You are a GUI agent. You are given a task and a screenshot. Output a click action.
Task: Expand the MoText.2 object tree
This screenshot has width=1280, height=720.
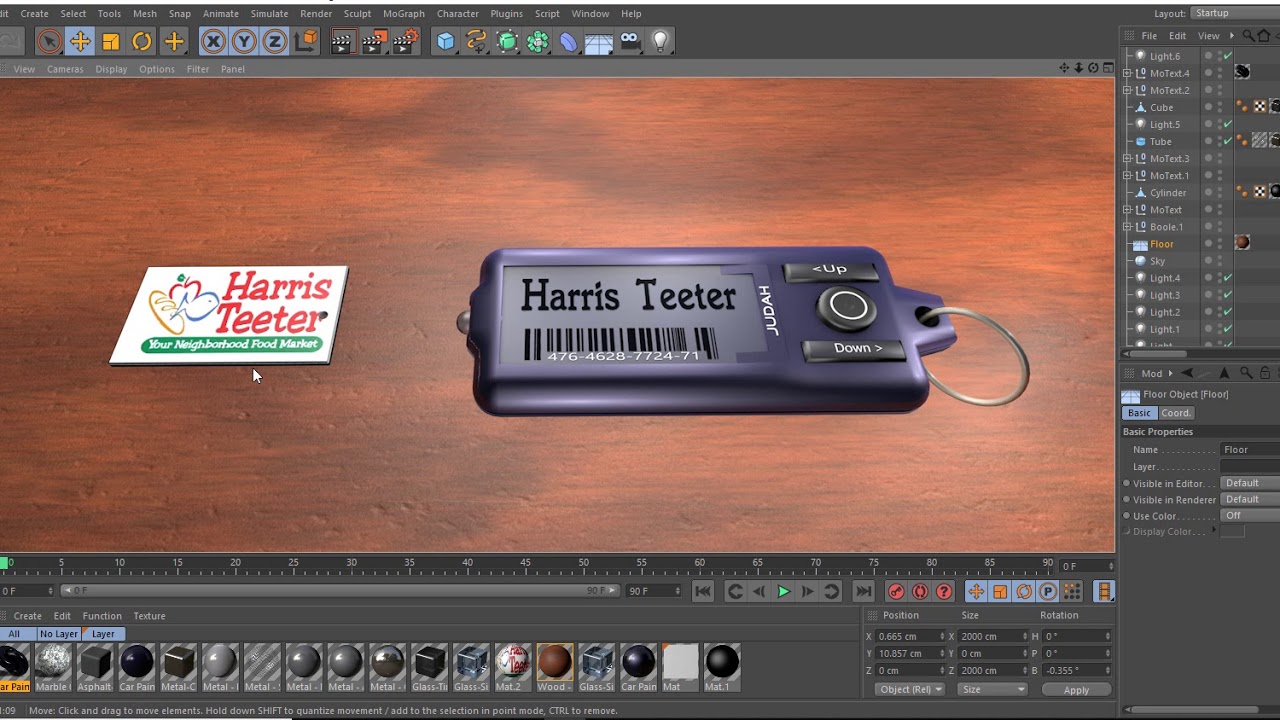(x=1128, y=90)
